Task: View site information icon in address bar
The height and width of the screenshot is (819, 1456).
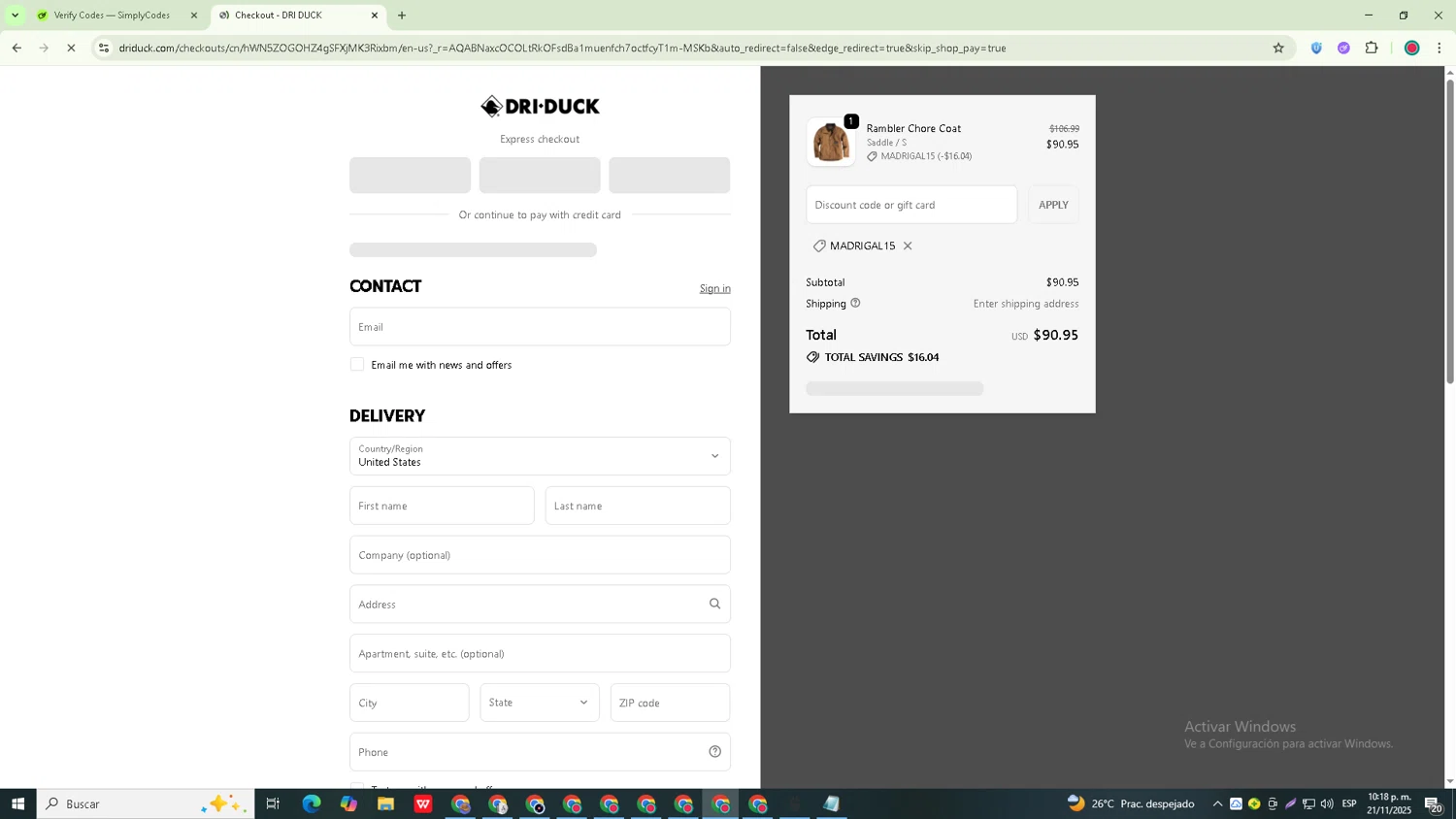Action: click(105, 48)
